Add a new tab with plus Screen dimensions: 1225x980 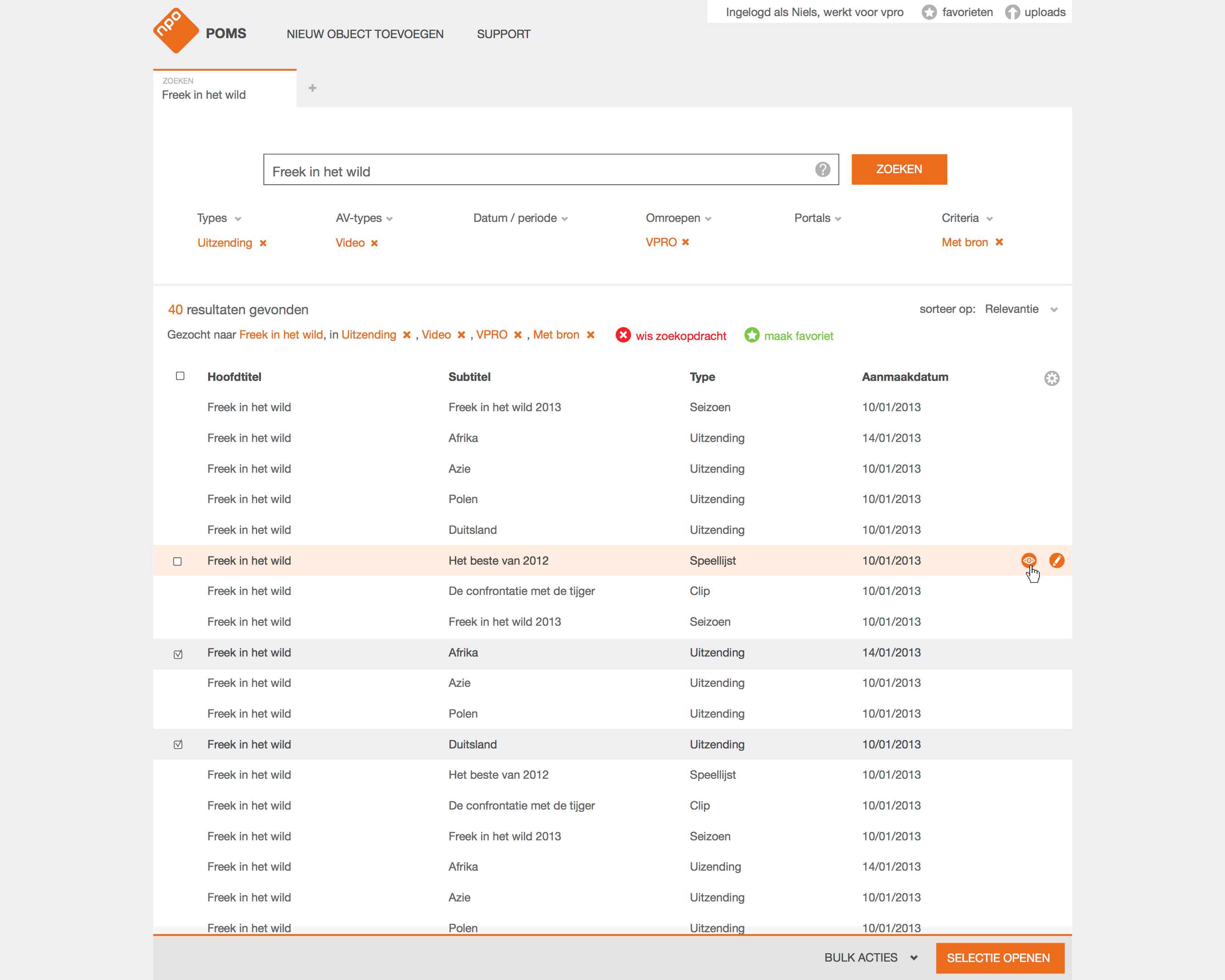[x=312, y=88]
